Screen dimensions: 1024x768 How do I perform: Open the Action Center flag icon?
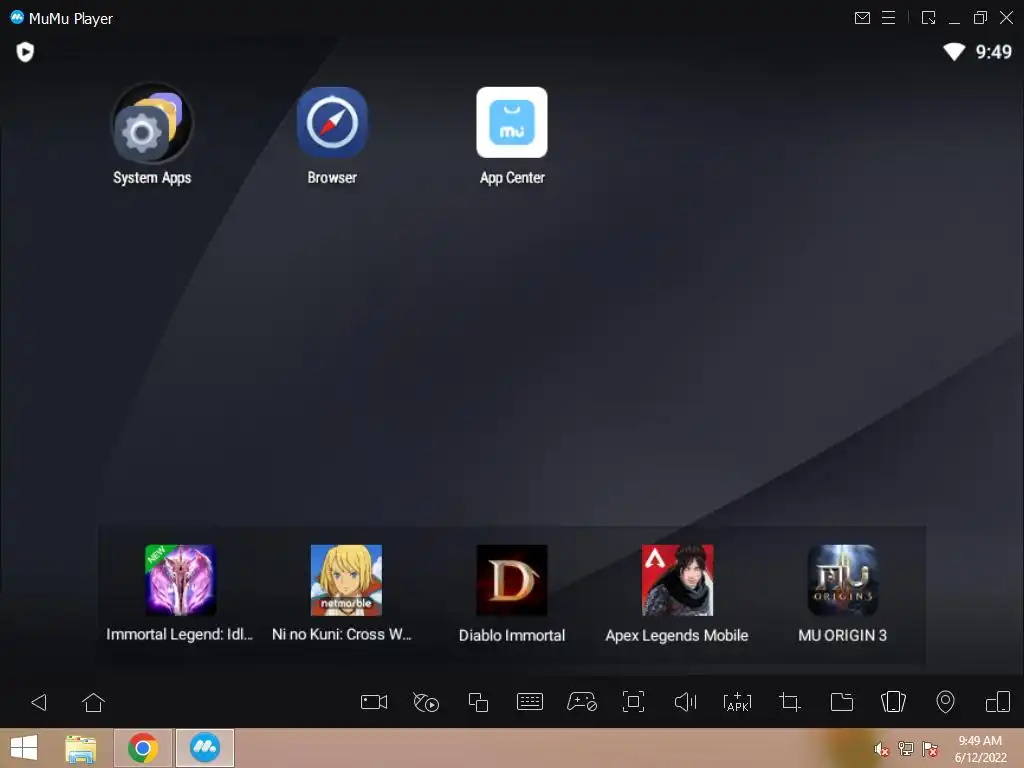(x=930, y=748)
